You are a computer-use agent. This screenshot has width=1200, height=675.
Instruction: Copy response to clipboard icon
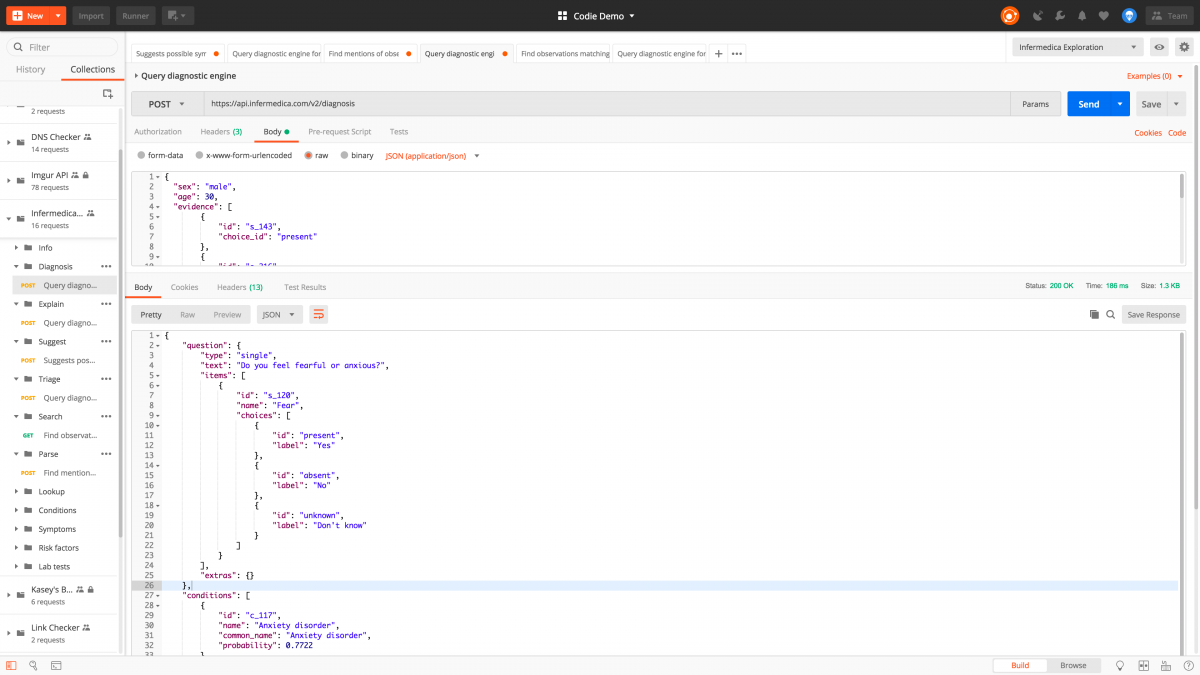coord(1094,314)
